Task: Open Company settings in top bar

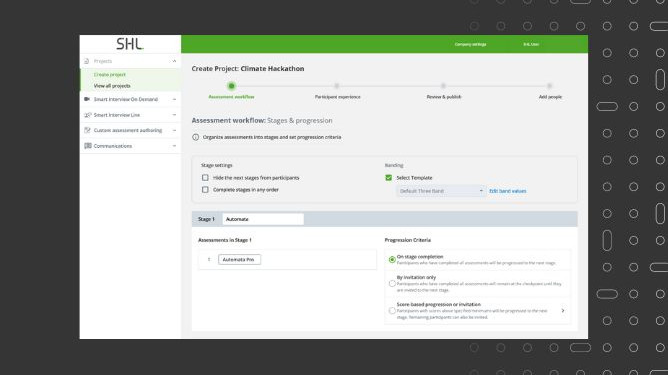Action: click(470, 44)
